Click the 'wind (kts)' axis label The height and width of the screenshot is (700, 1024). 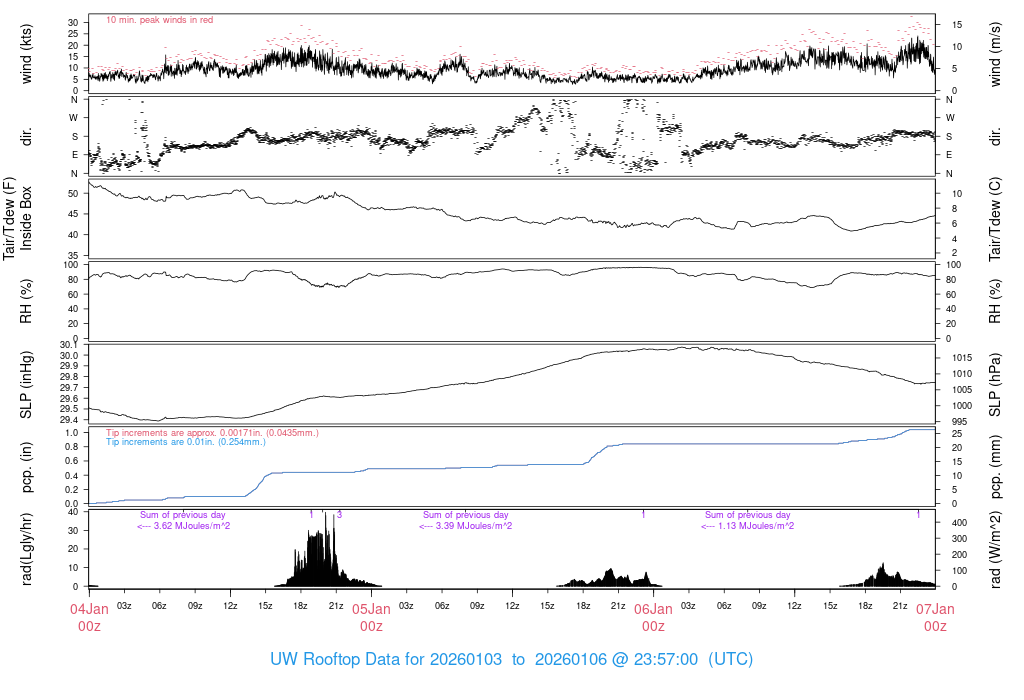click(26, 54)
